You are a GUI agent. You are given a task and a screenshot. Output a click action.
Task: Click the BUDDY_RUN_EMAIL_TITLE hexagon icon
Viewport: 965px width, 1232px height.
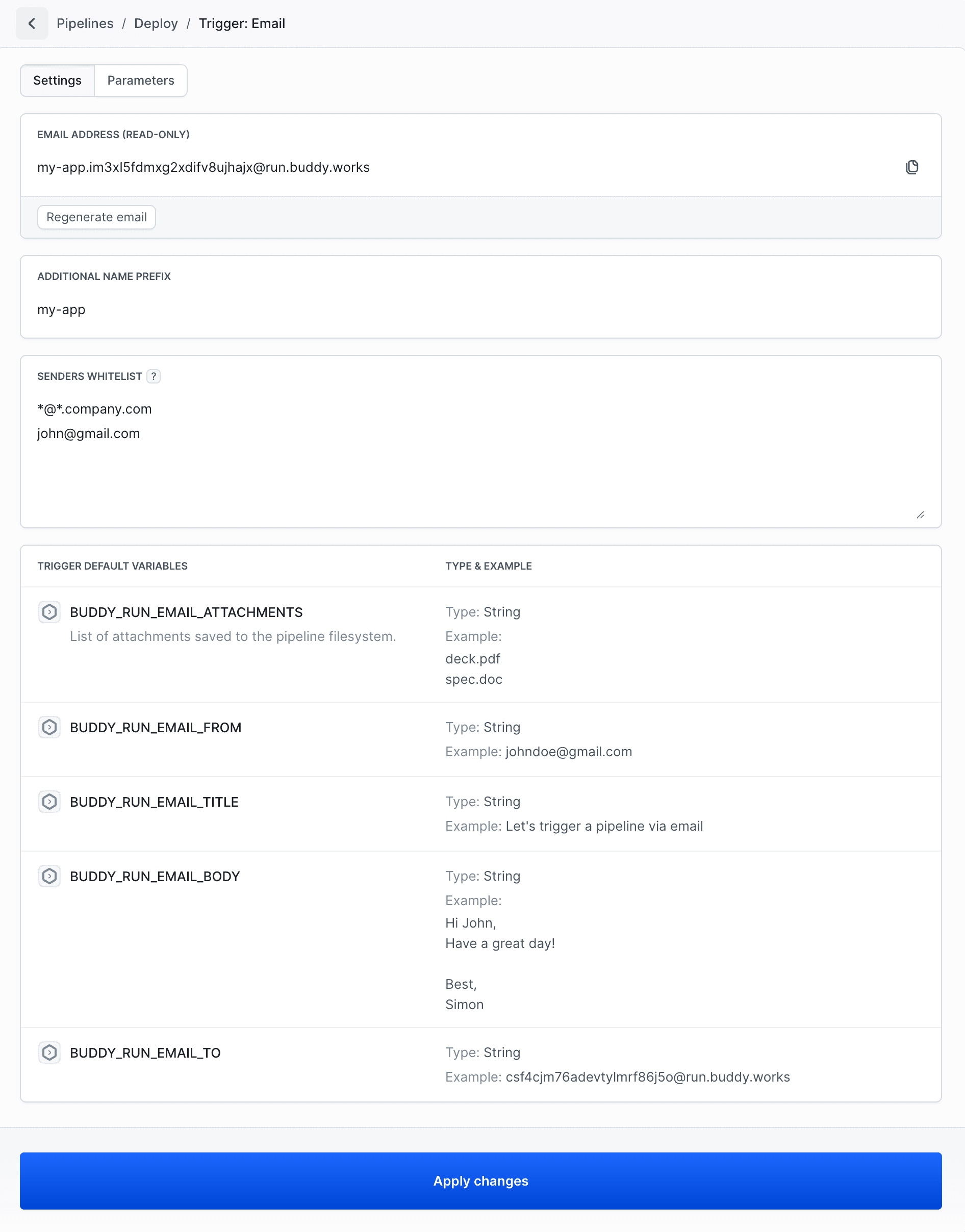tap(49, 802)
